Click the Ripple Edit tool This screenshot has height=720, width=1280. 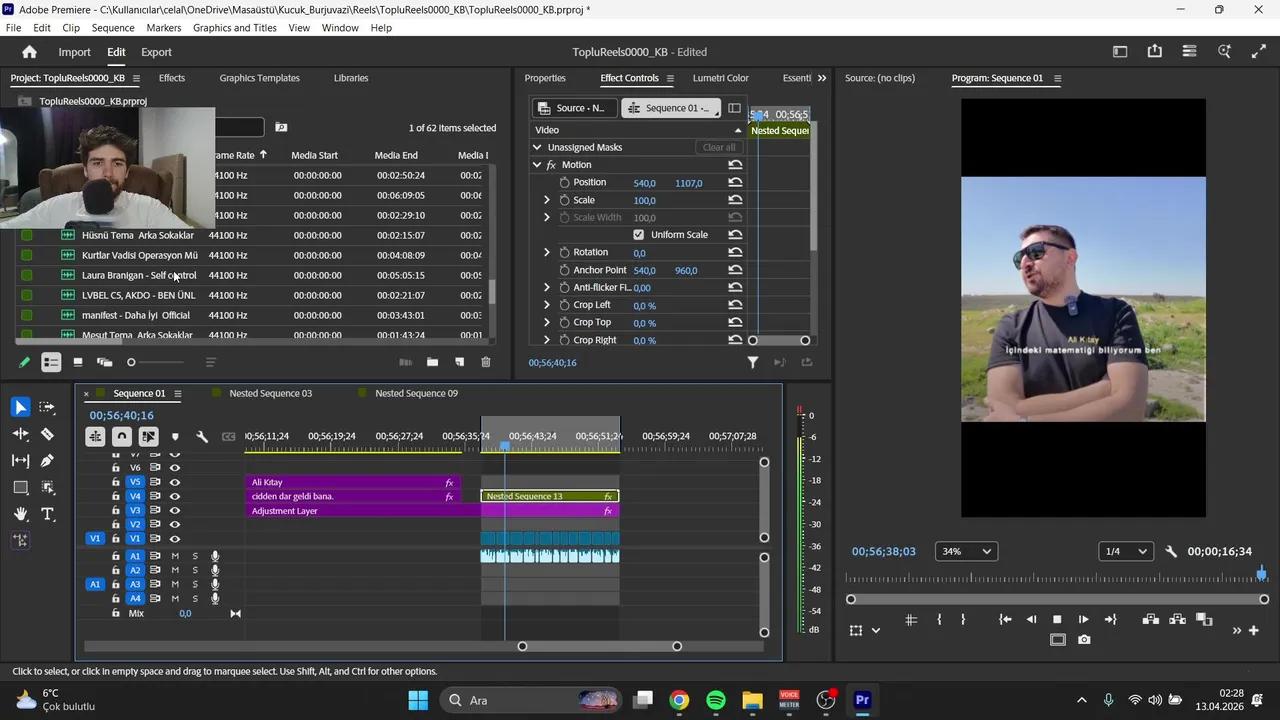(x=20, y=434)
